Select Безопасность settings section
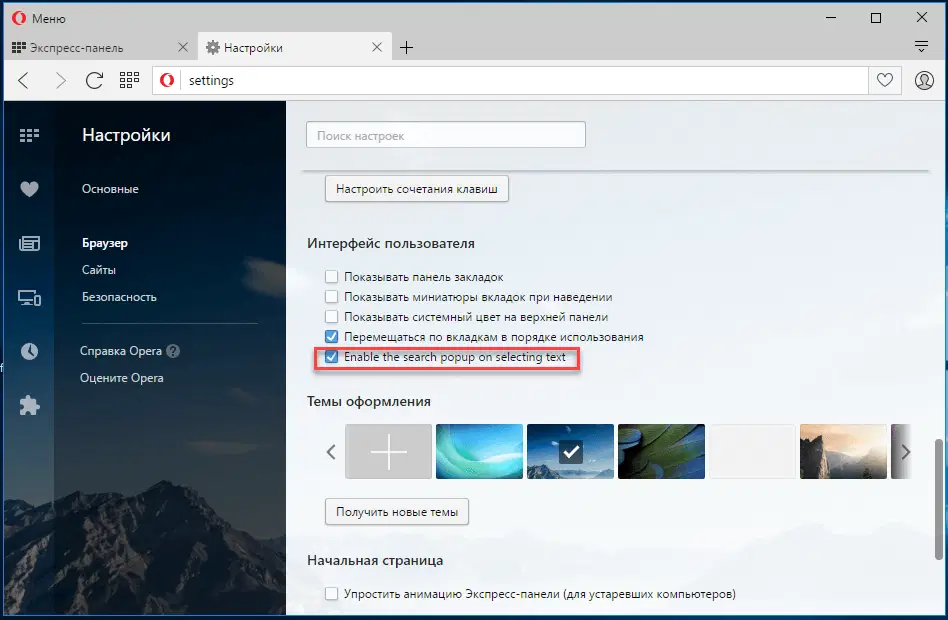 (119, 296)
